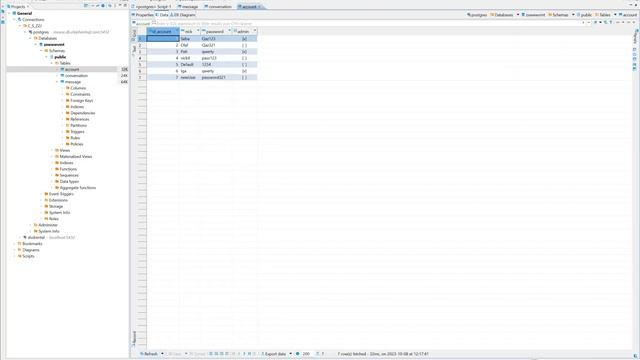Select the conversation table in the tree

[x=76, y=76]
